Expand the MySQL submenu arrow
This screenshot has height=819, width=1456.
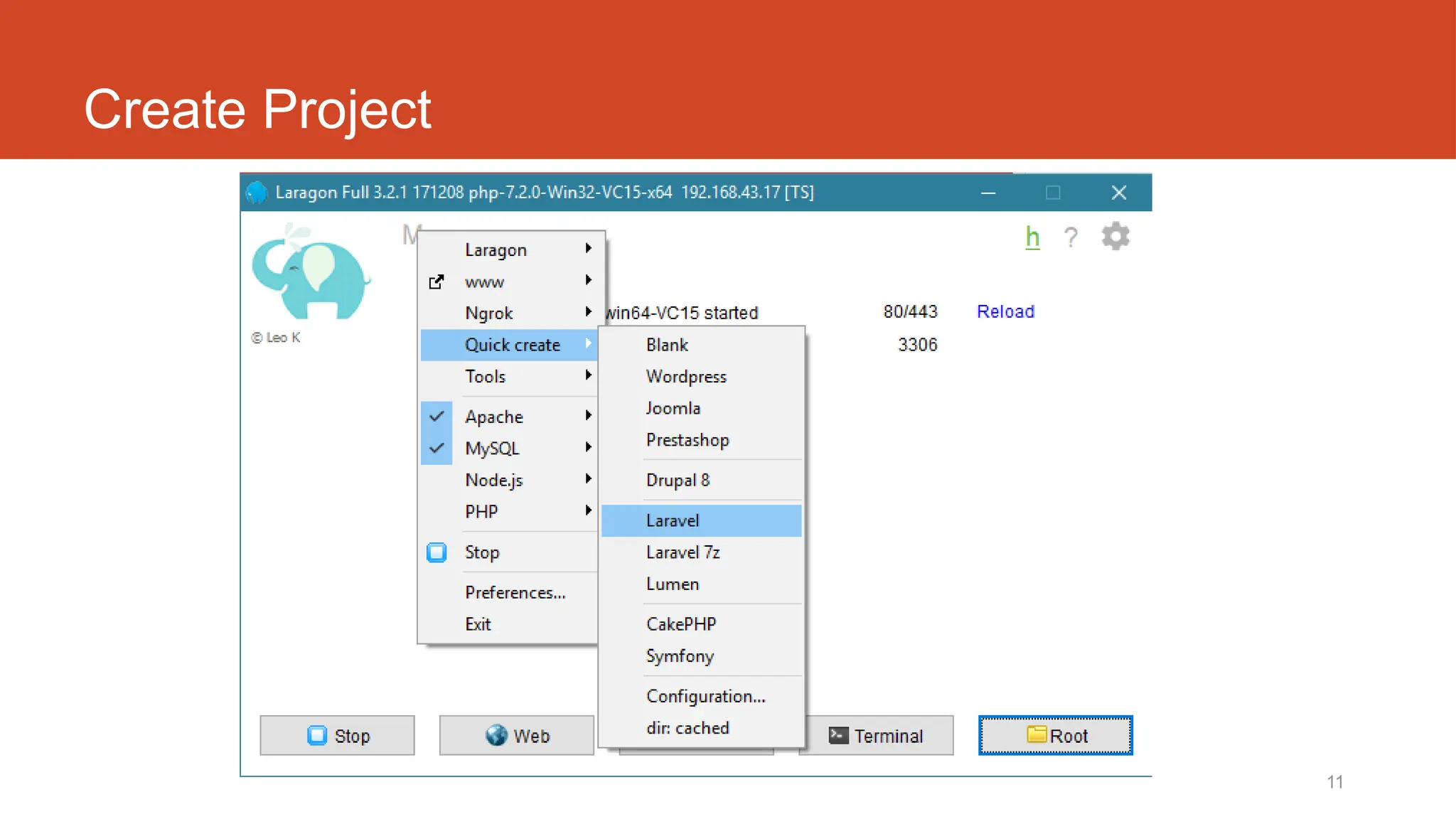tap(588, 447)
